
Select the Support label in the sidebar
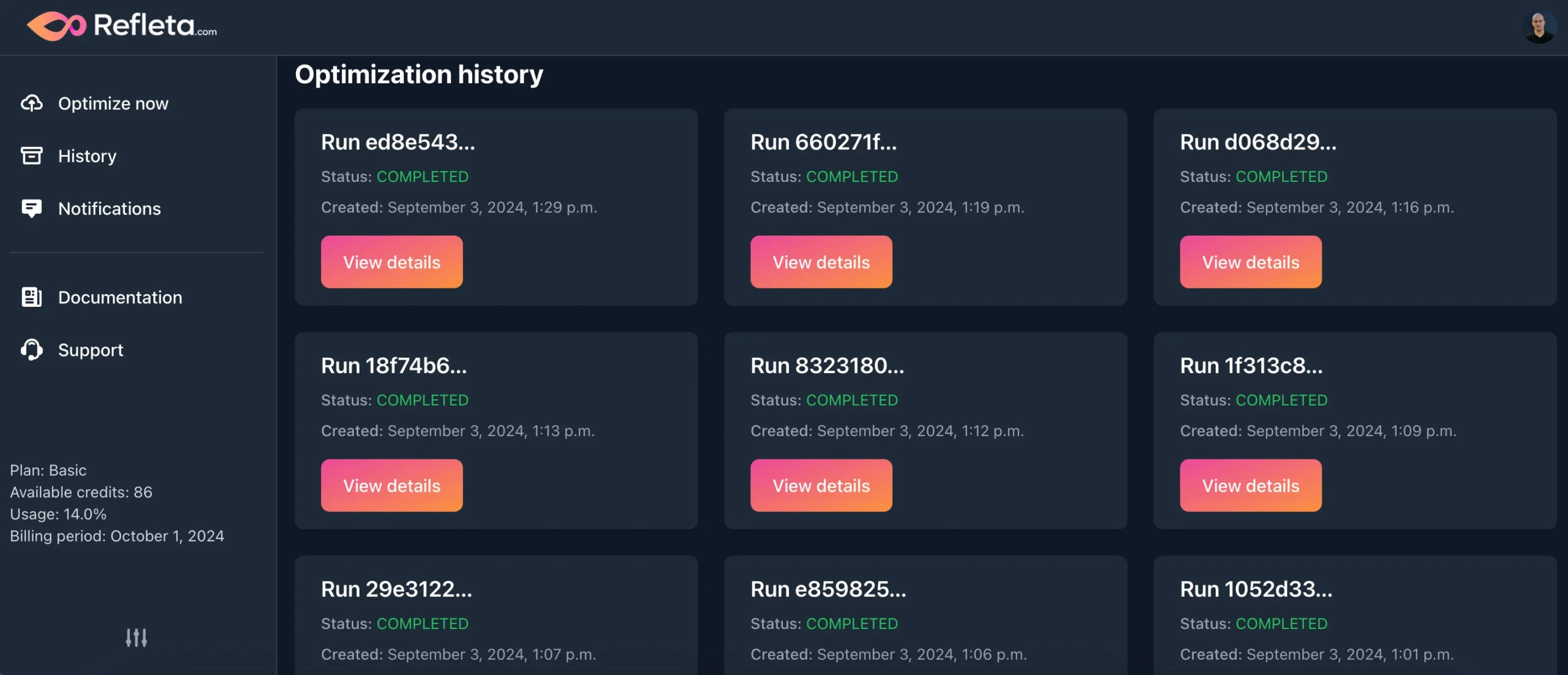click(x=90, y=350)
